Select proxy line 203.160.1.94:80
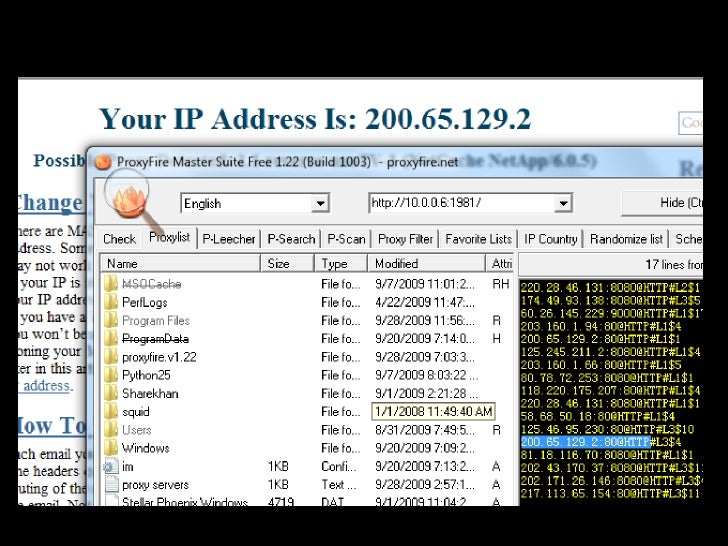 (x=601, y=326)
